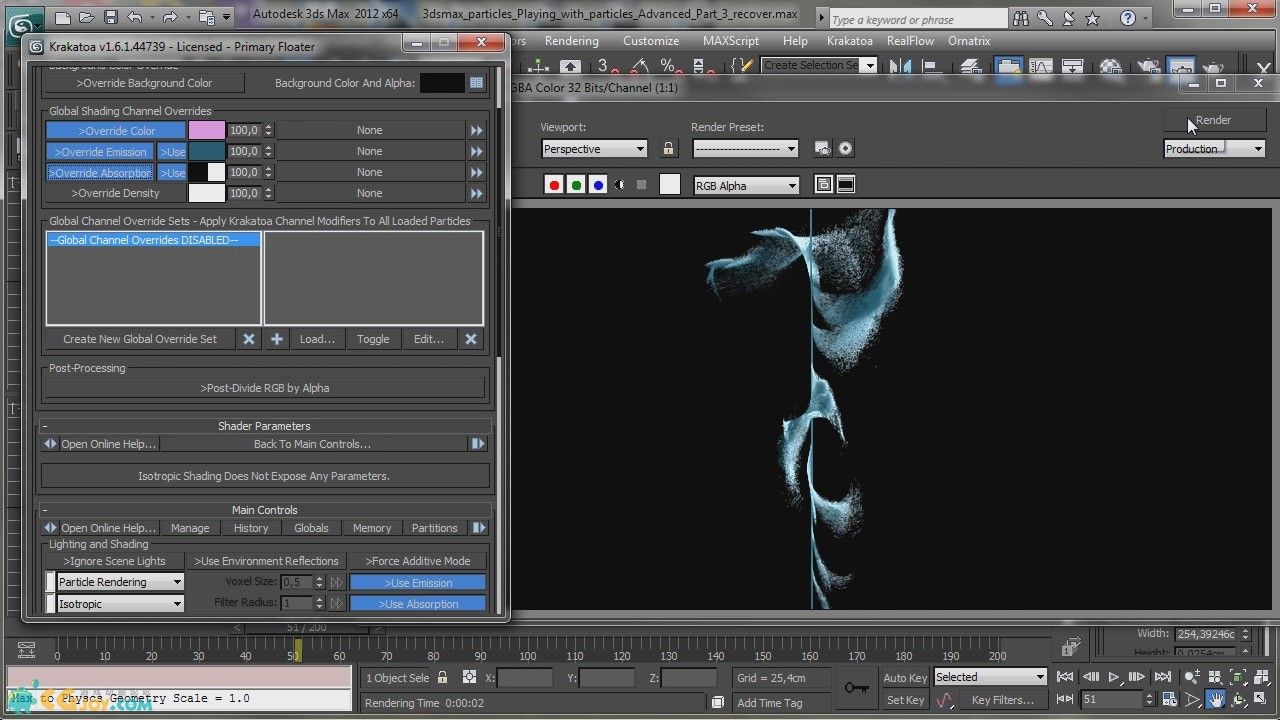This screenshot has height=720, width=1280.
Task: Click the red channel toggle in render window
Action: coord(554,185)
